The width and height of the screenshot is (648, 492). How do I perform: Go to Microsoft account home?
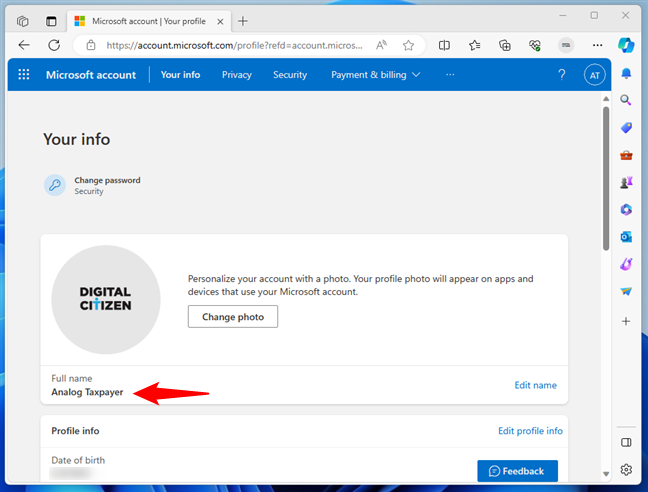tap(91, 75)
